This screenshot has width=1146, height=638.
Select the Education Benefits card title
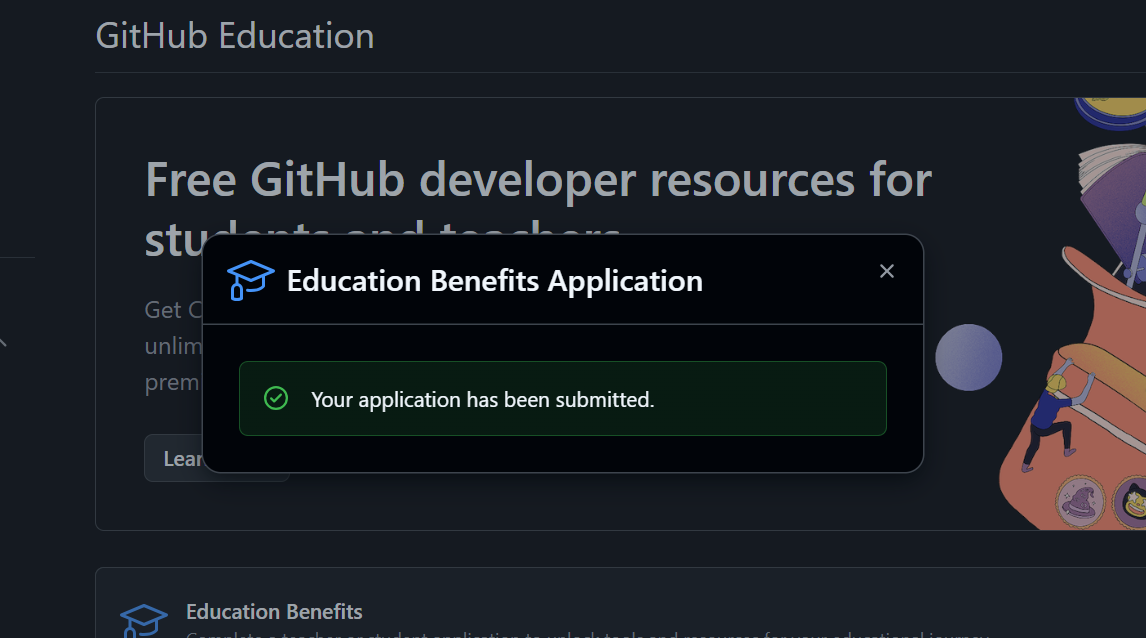point(274,611)
